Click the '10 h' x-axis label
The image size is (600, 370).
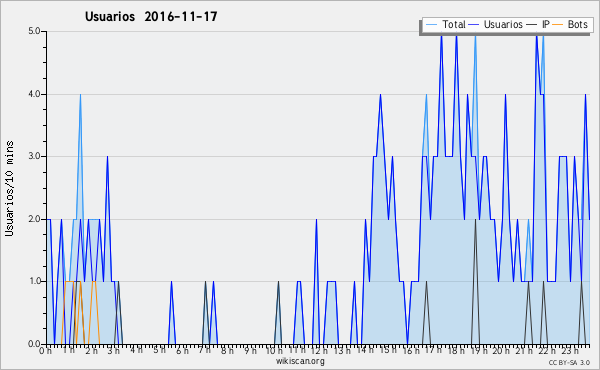274,350
